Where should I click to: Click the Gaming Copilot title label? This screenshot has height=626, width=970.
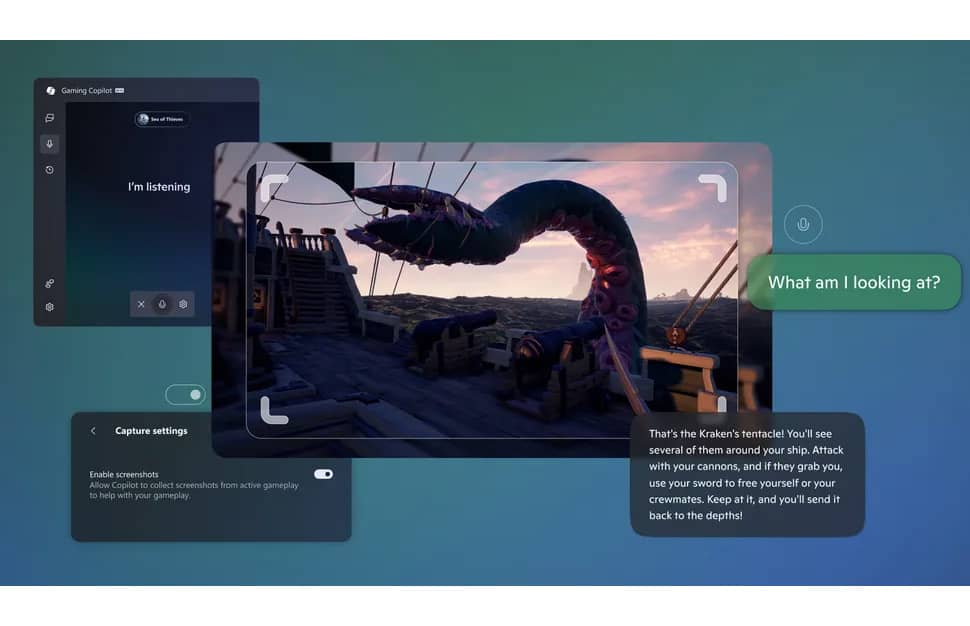point(87,91)
